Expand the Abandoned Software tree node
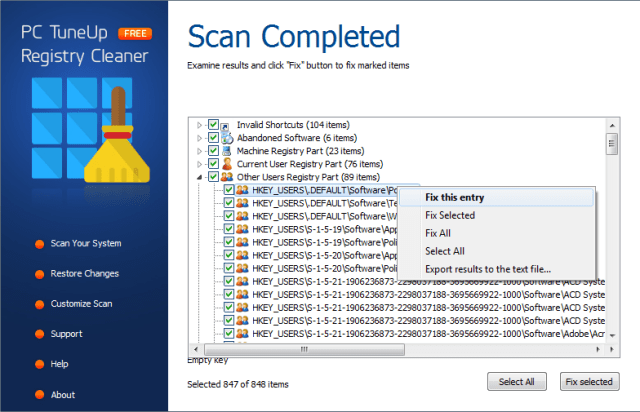Screen dimensions: 640x412 pyautogui.click(x=200, y=138)
